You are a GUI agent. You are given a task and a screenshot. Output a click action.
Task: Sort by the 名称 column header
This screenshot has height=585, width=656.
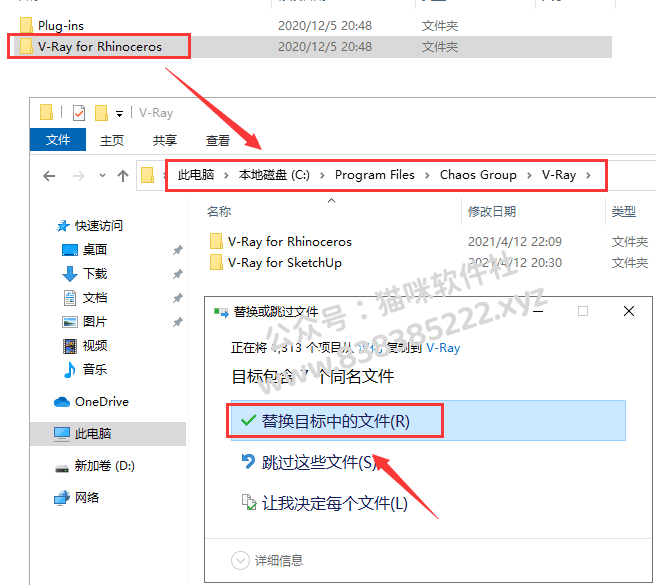click(x=219, y=212)
